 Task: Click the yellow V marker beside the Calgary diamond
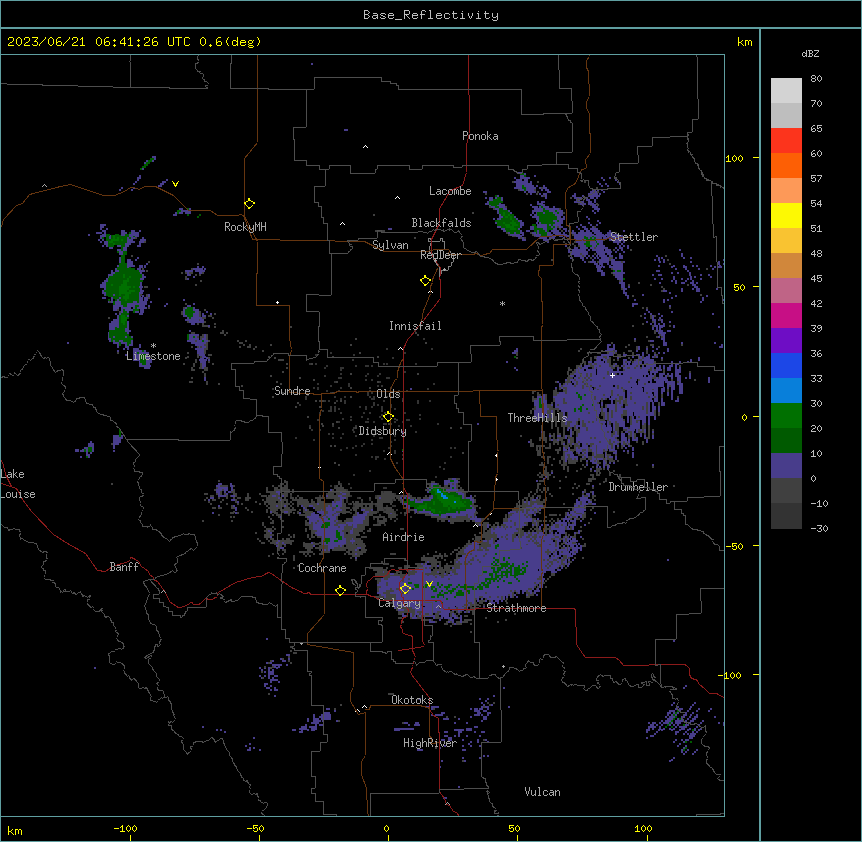pyautogui.click(x=429, y=584)
